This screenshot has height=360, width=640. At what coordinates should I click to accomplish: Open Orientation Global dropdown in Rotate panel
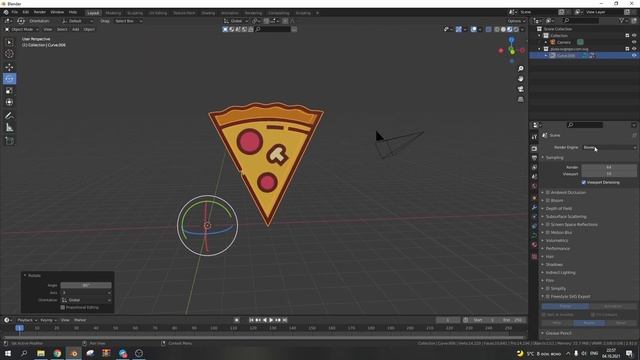86,300
